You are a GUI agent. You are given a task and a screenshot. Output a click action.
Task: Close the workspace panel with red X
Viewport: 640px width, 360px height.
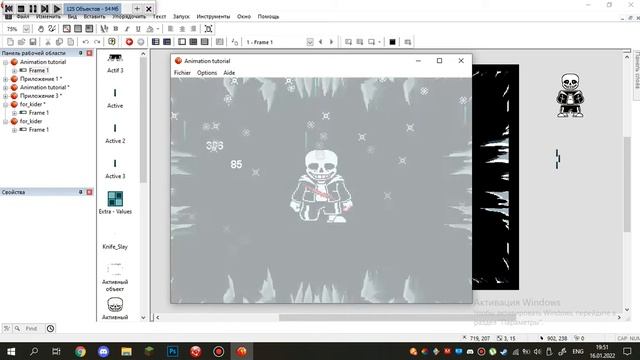point(89,53)
